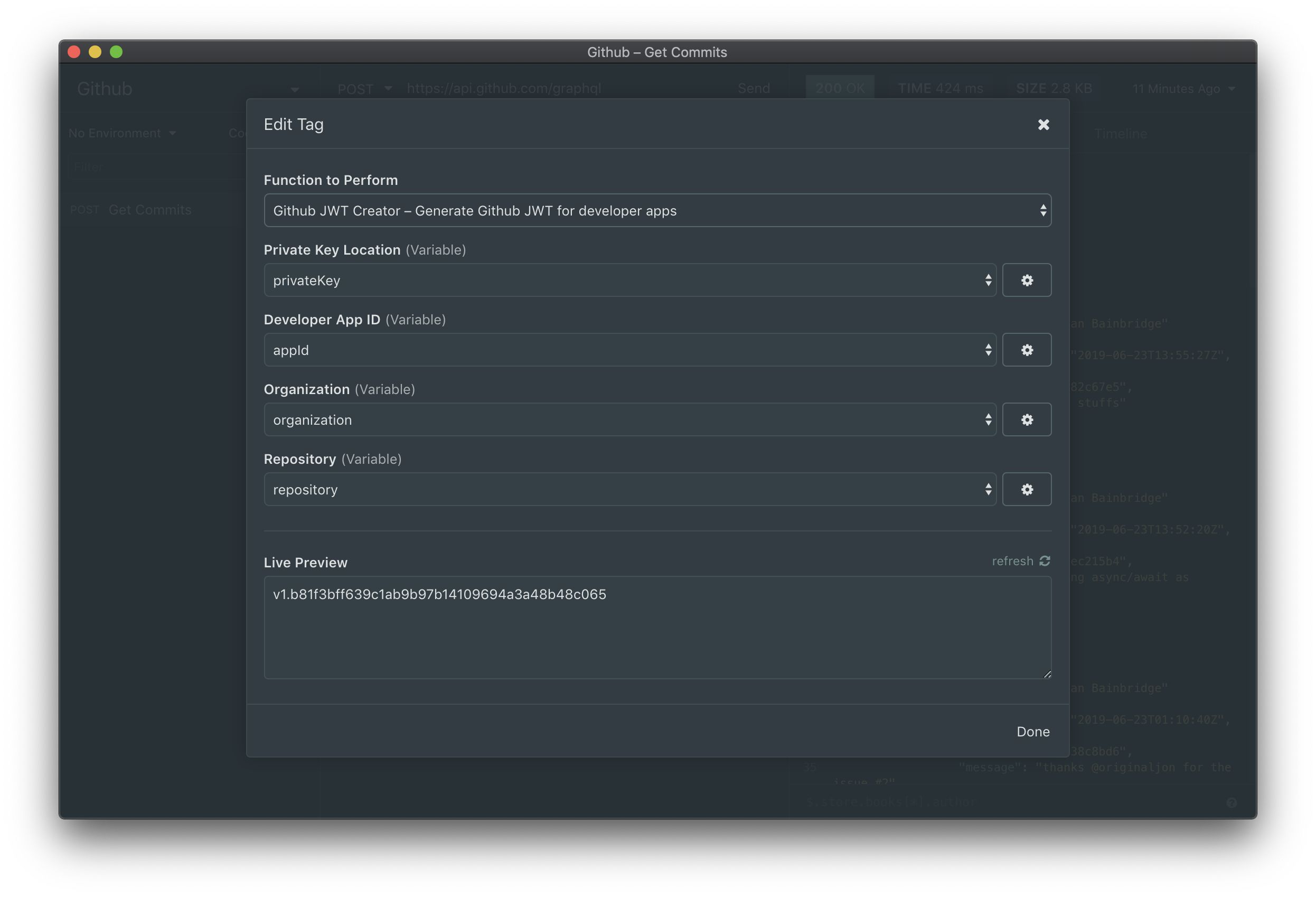The height and width of the screenshot is (897, 1316).
Task: Click the help icon in bottom-right corner
Action: tap(1231, 802)
